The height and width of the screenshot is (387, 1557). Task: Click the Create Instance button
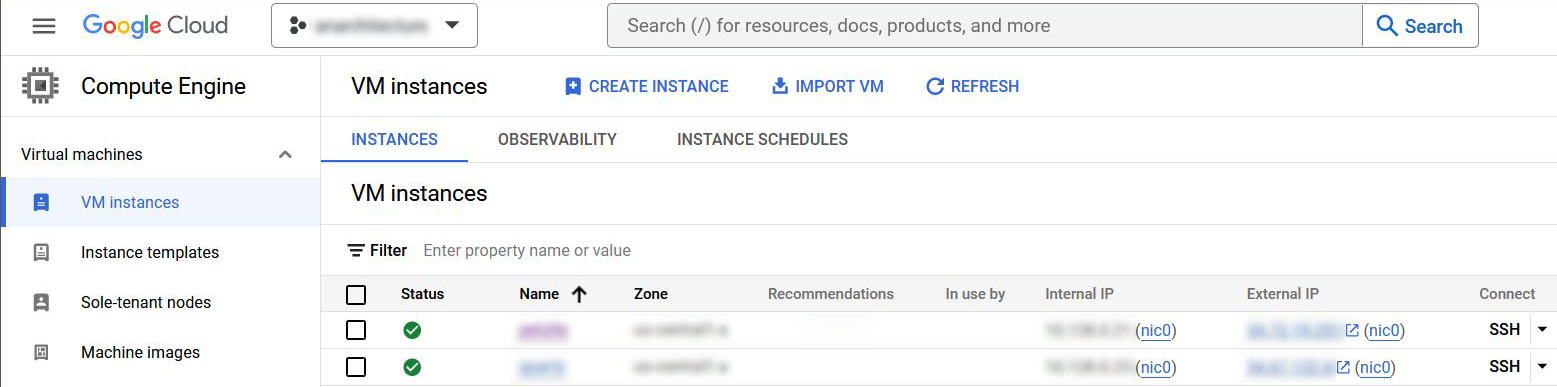pos(646,86)
